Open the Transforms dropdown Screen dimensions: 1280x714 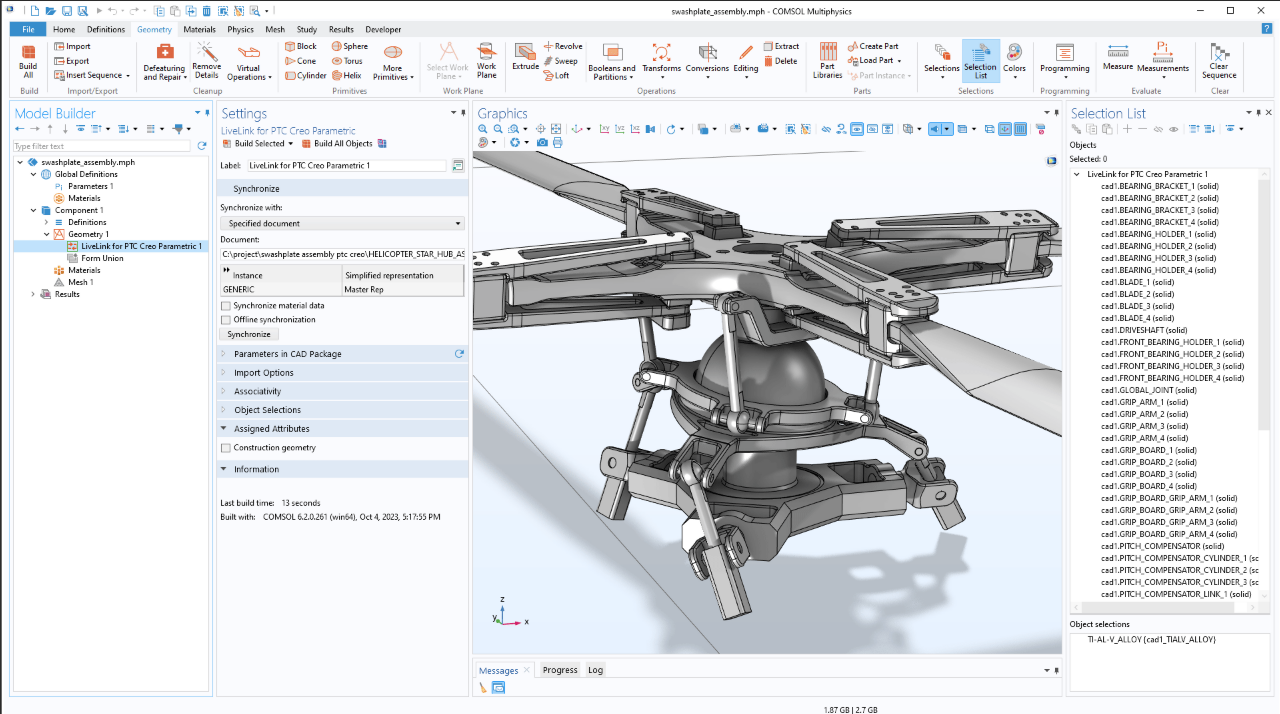point(661,61)
